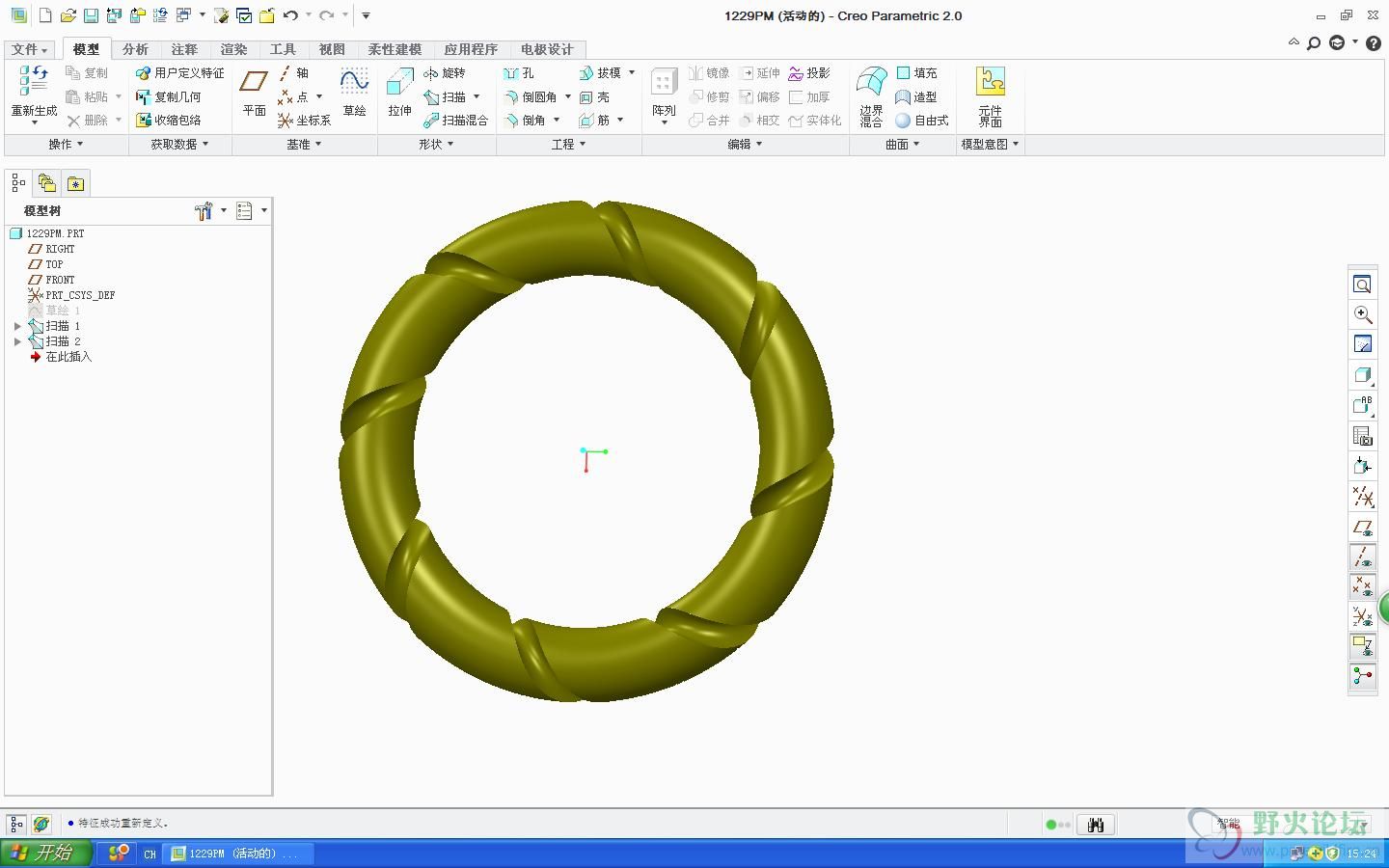Toggle annotation display visibility
1389x868 pixels.
(1362, 645)
